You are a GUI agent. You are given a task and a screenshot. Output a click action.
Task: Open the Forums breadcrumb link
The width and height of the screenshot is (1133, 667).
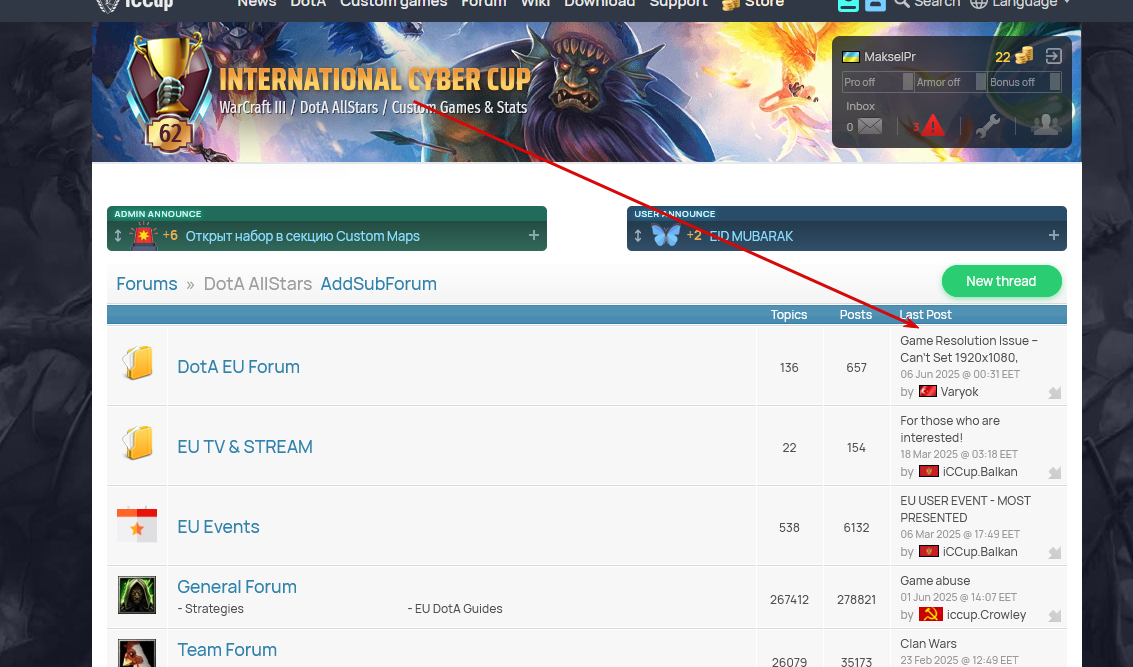pos(147,283)
